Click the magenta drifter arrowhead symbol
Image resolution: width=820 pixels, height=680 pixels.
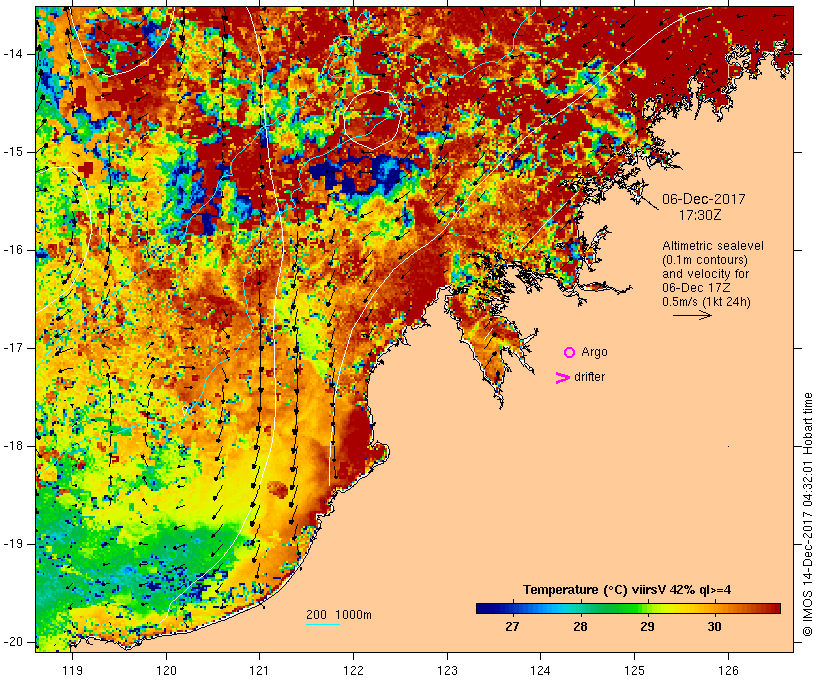pyautogui.click(x=563, y=378)
